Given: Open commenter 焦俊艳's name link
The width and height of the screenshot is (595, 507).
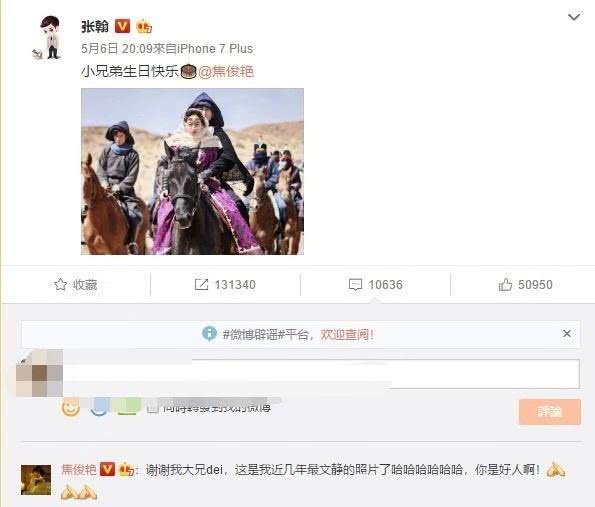Looking at the screenshot, I should 79,470.
